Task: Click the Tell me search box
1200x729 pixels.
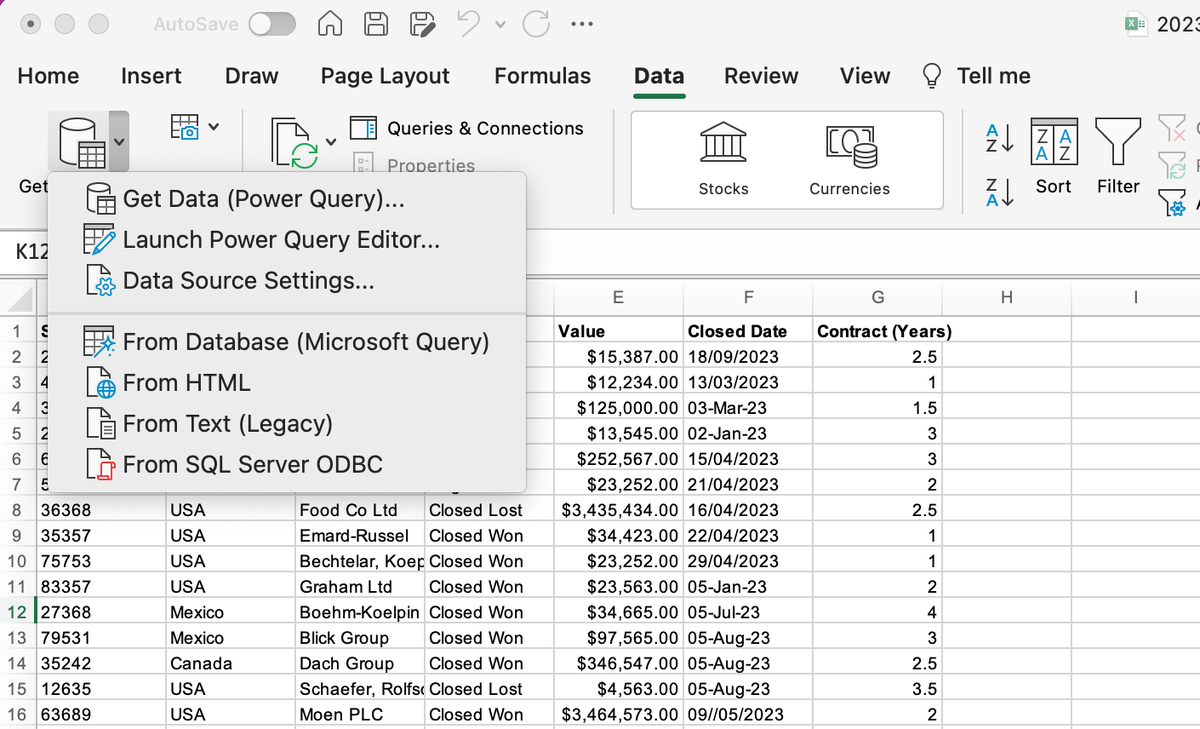Action: pos(976,76)
